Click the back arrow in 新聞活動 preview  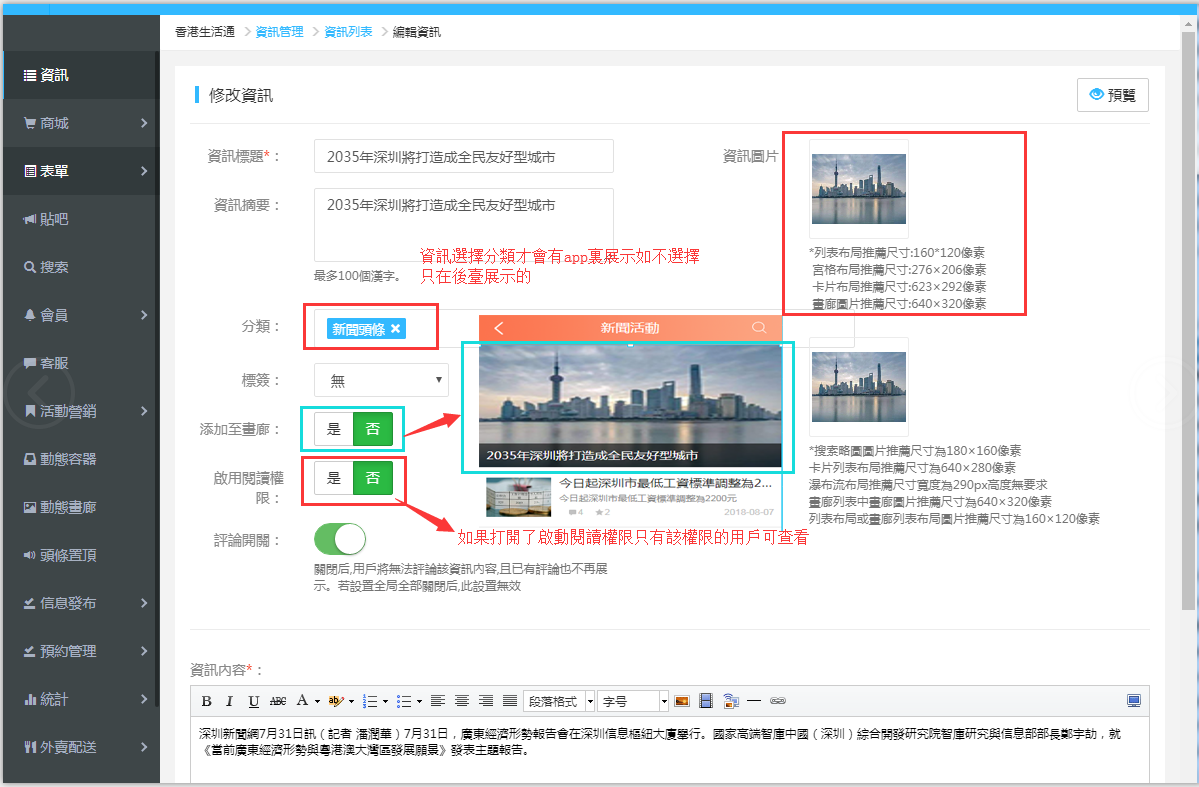tap(499, 328)
